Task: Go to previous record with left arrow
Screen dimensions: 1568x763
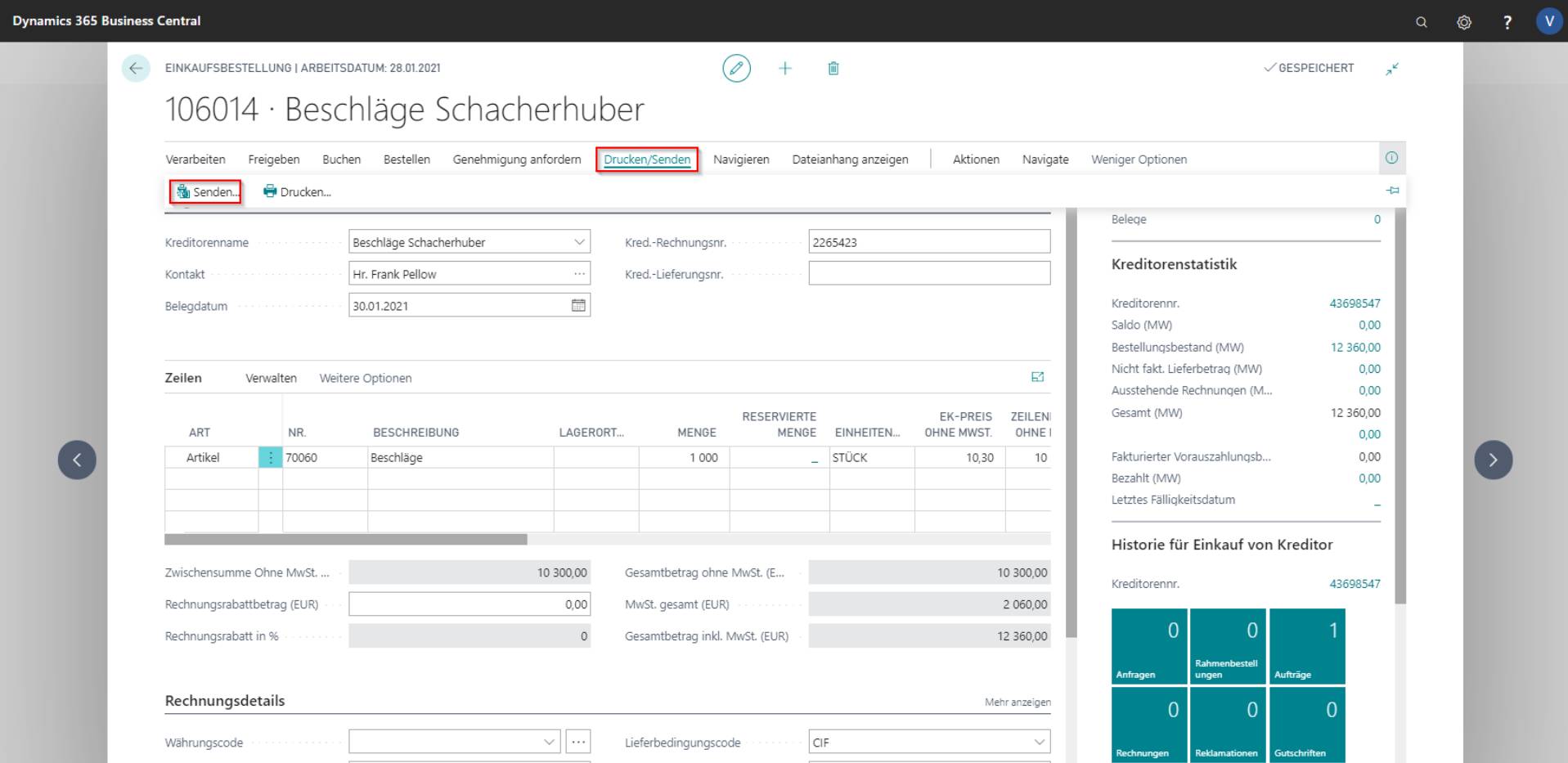Action: [x=77, y=460]
